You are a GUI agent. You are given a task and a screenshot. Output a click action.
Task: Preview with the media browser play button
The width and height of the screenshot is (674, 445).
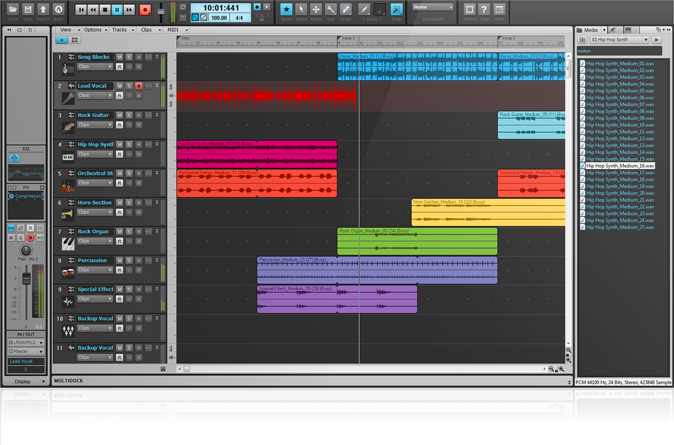[x=656, y=40]
